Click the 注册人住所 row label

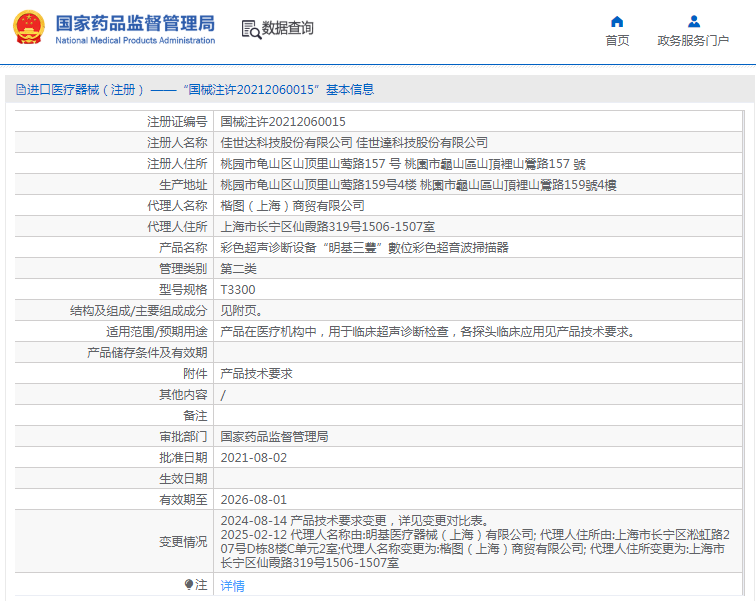[x=177, y=164]
